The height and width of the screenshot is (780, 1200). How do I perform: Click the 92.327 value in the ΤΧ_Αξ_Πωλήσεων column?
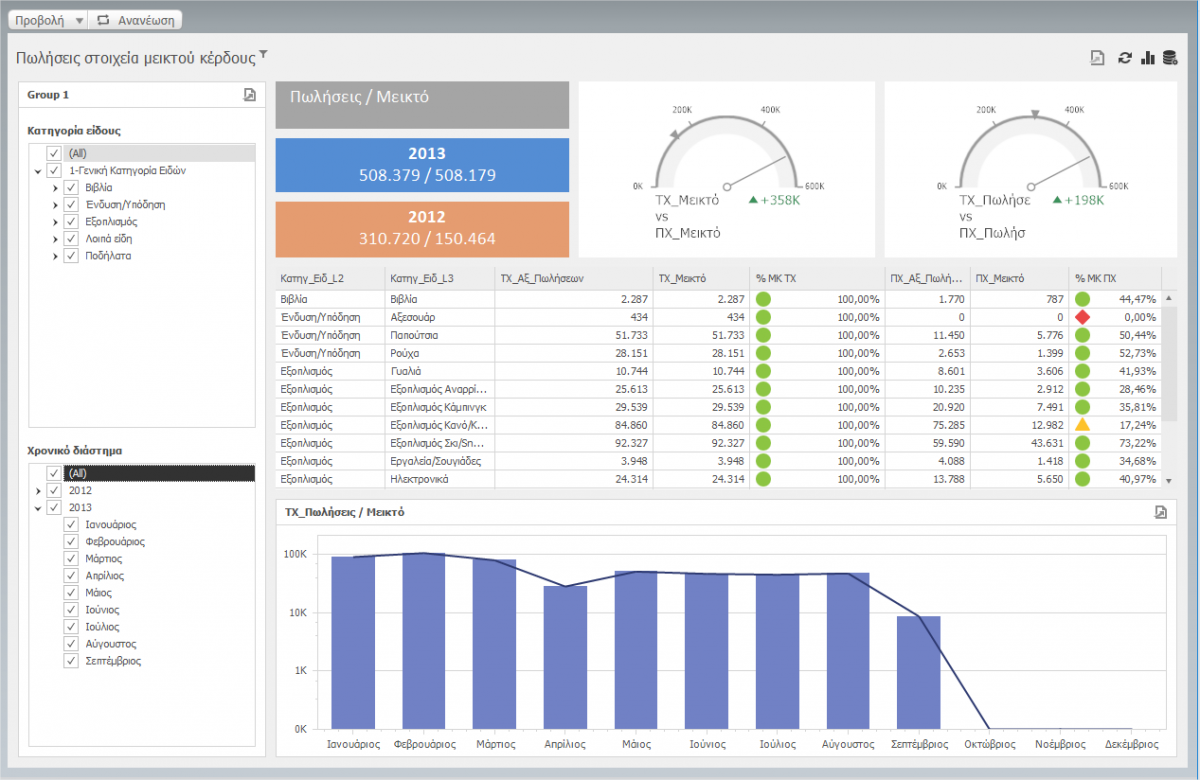(629, 443)
